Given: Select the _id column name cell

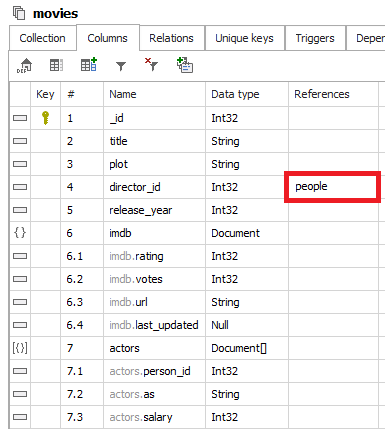Looking at the screenshot, I should pyautogui.click(x=154, y=118).
